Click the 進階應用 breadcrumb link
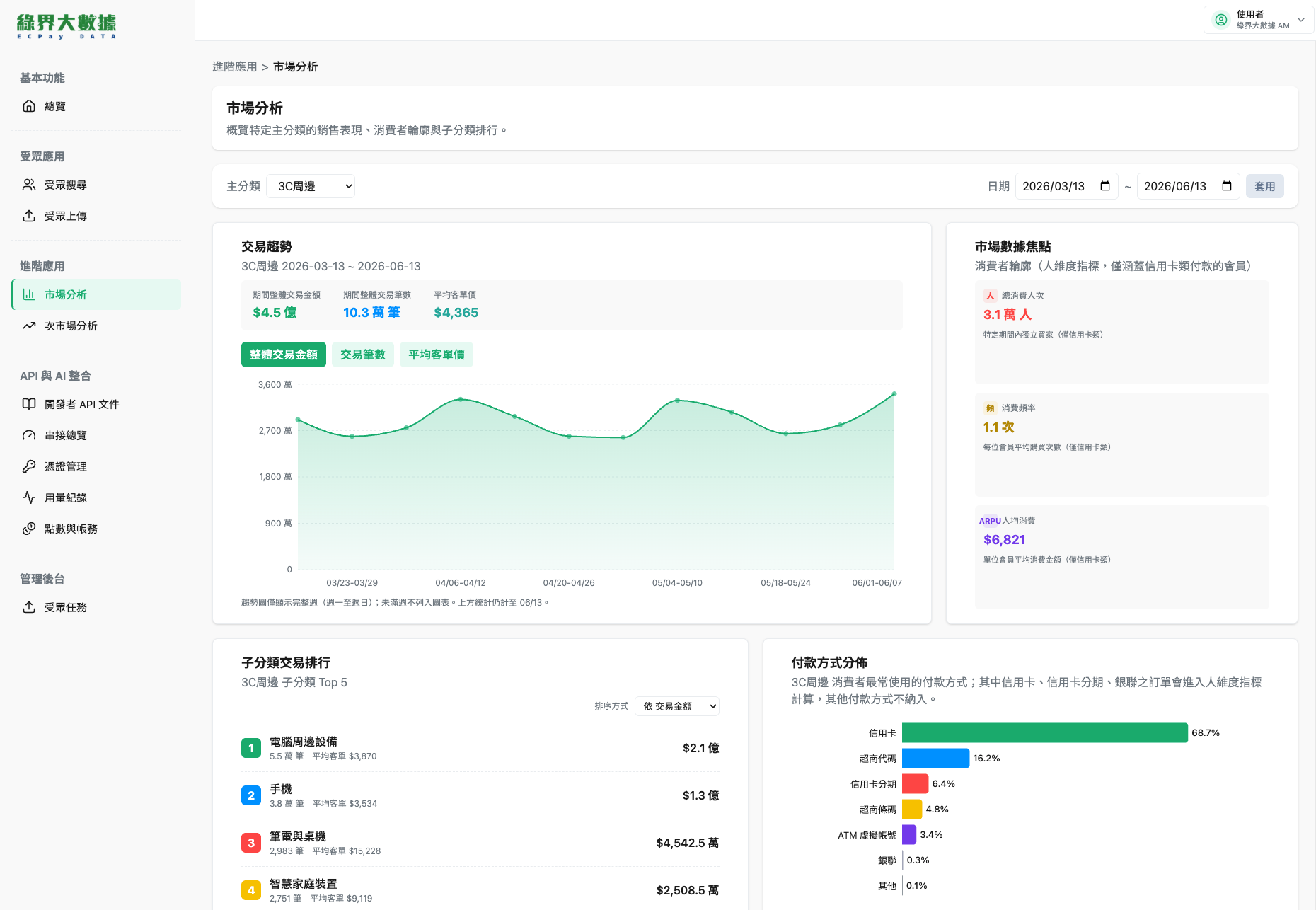This screenshot has height=910, width=1316. click(235, 67)
